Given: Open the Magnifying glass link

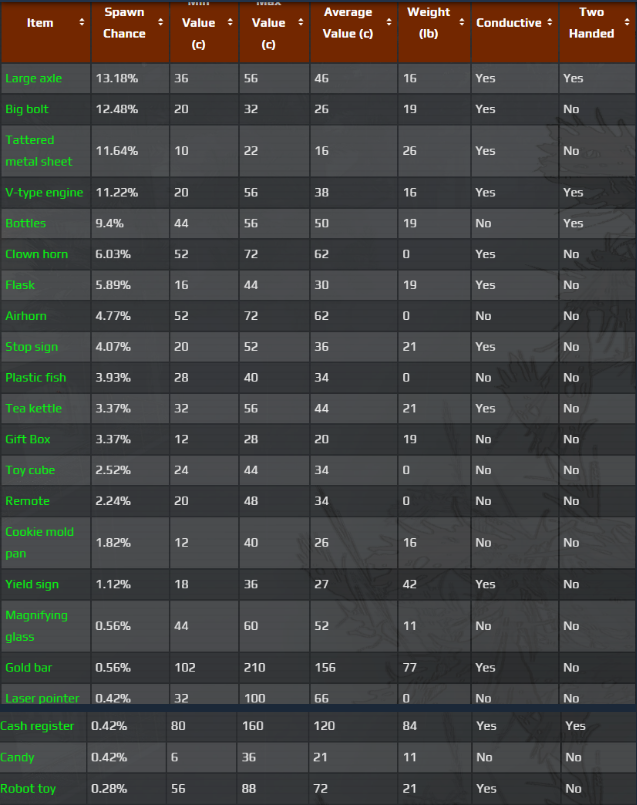Looking at the screenshot, I should point(36,626).
